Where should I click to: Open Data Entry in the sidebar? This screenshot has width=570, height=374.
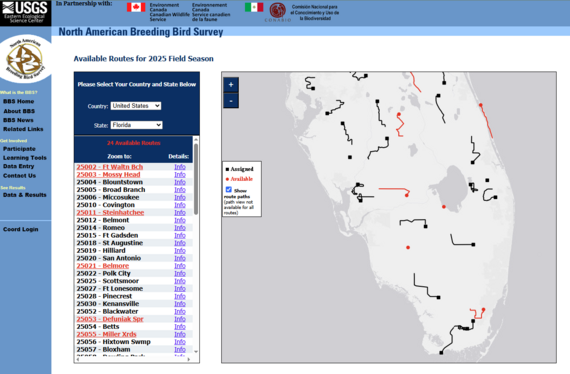(x=19, y=166)
